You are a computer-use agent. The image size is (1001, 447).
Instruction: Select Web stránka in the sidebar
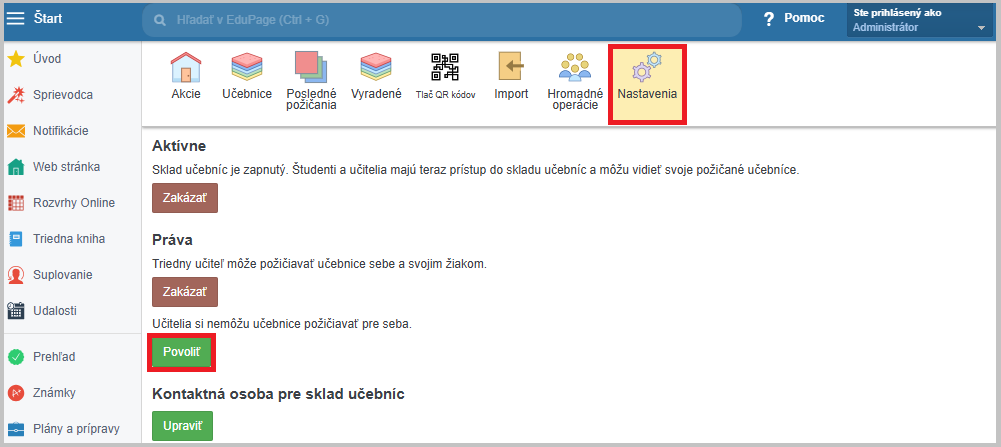(66, 167)
